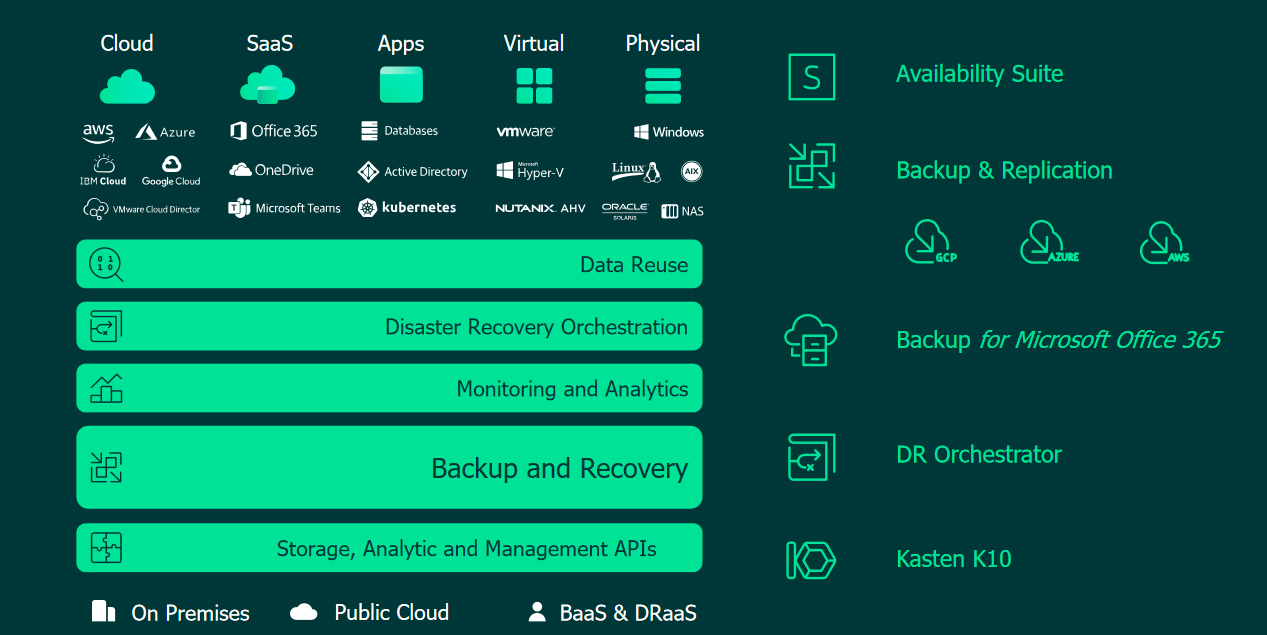Image resolution: width=1267 pixels, height=635 pixels.
Task: Click the Physical column heading
Action: (x=663, y=44)
